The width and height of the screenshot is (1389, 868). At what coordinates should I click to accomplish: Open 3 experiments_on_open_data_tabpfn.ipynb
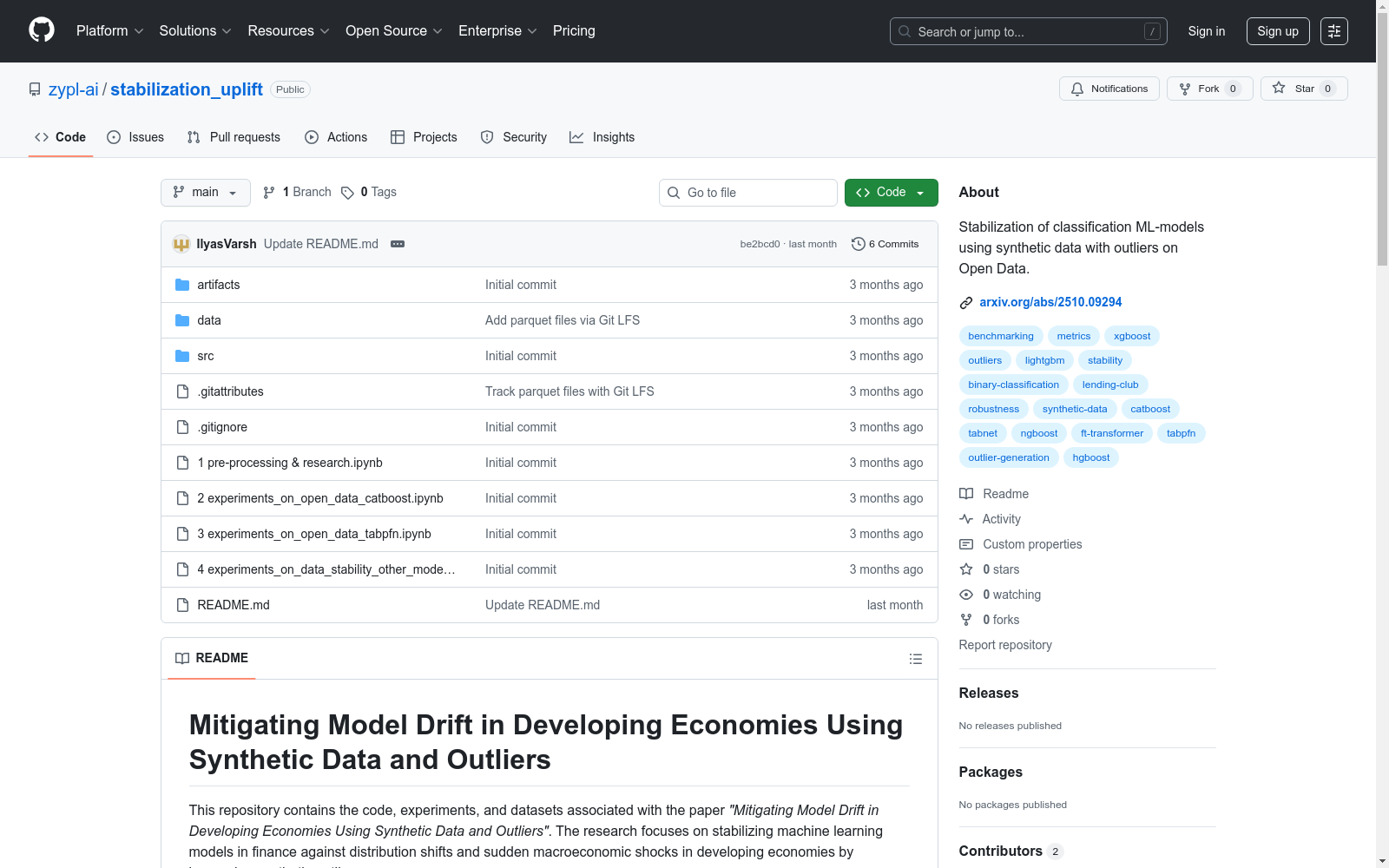click(x=314, y=534)
